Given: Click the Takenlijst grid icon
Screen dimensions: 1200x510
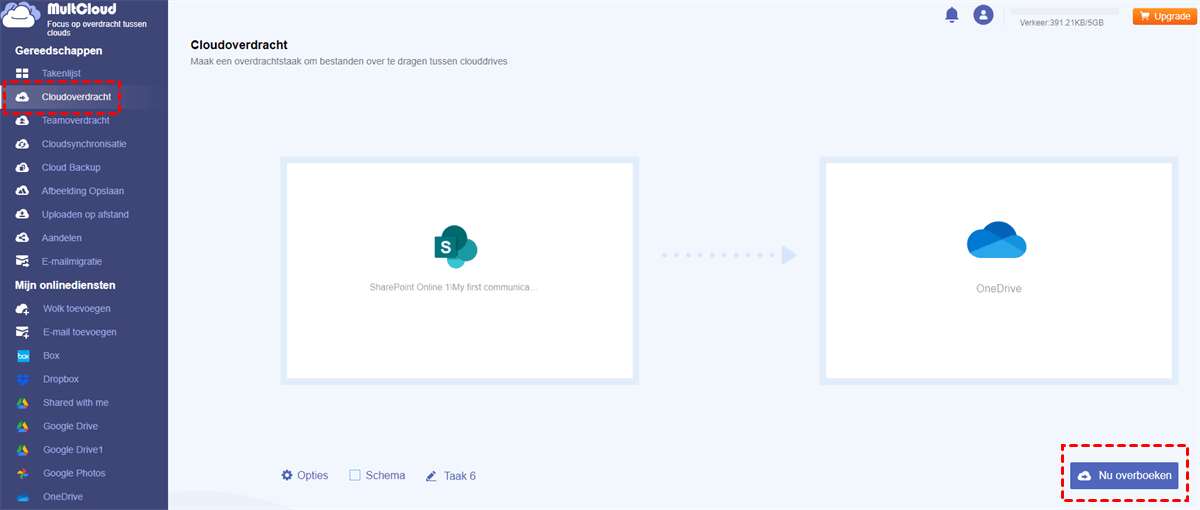Looking at the screenshot, I should pos(22,73).
